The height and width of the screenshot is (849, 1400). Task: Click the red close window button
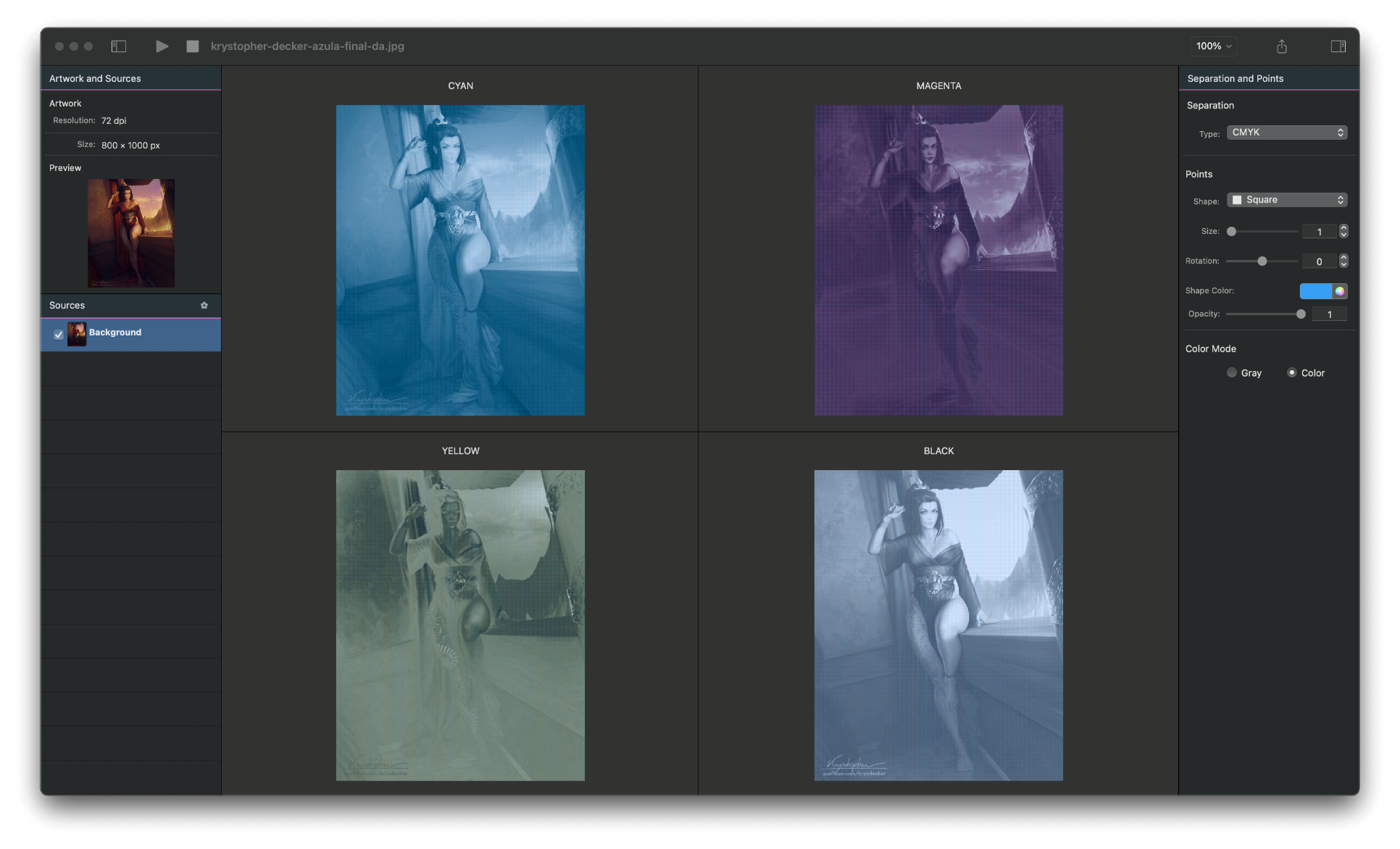point(59,46)
